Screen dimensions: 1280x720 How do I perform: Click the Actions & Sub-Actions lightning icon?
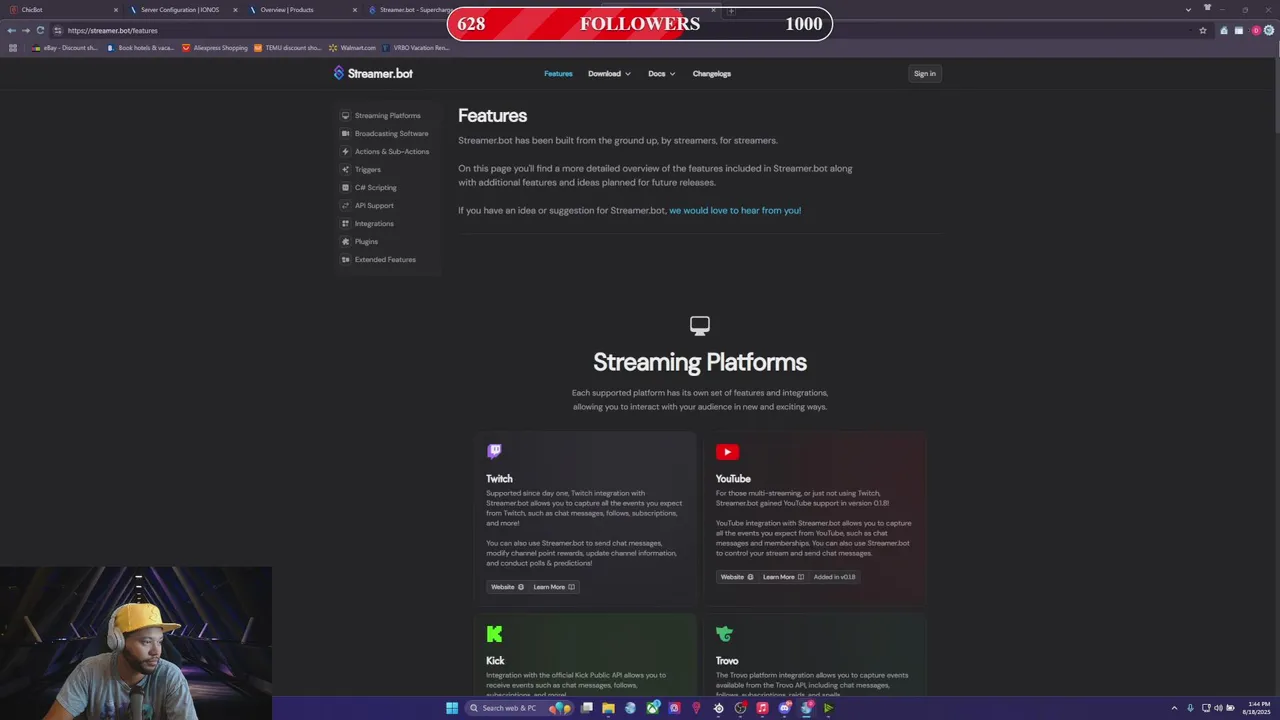click(345, 151)
